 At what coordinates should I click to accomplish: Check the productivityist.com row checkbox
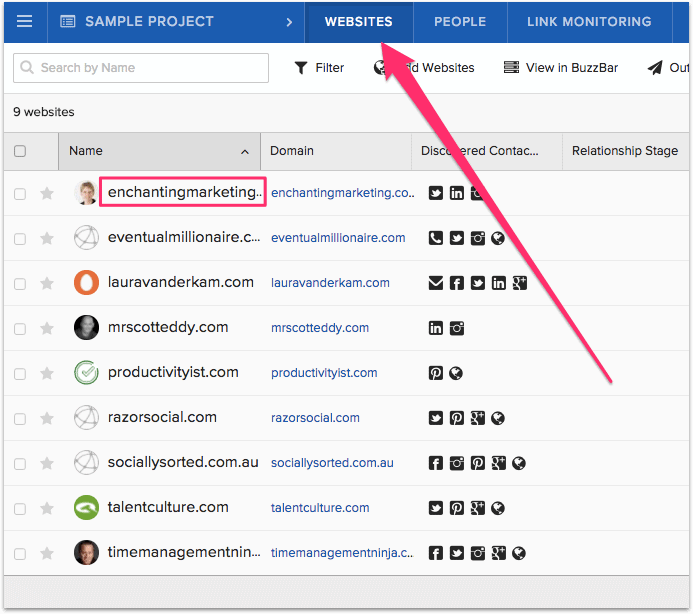(20, 374)
